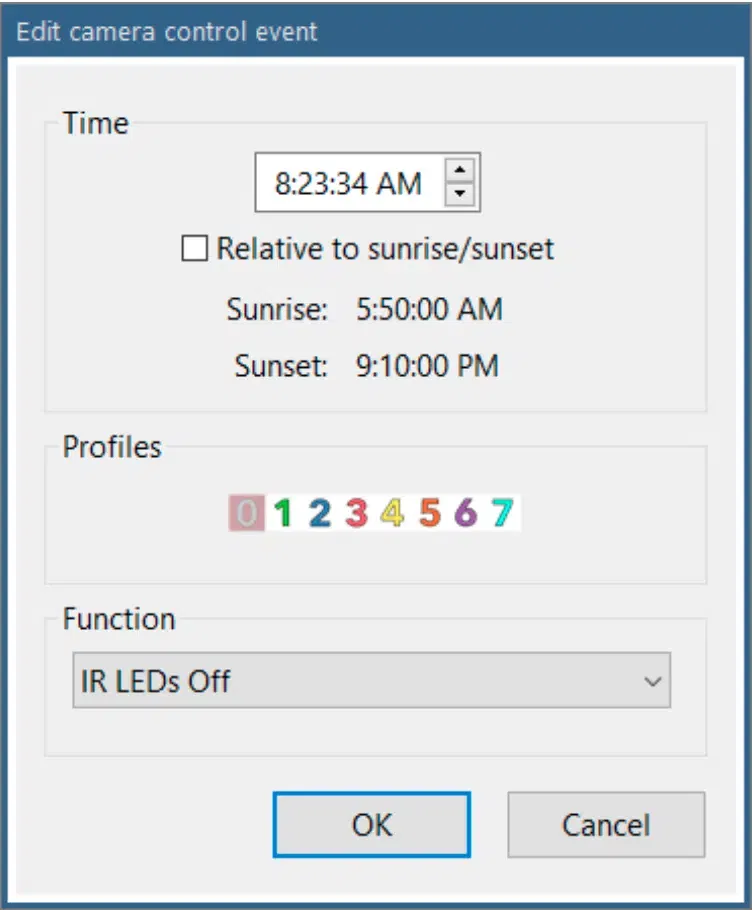Pick the red profile 3
This screenshot has height=910, width=752.
[x=356, y=514]
